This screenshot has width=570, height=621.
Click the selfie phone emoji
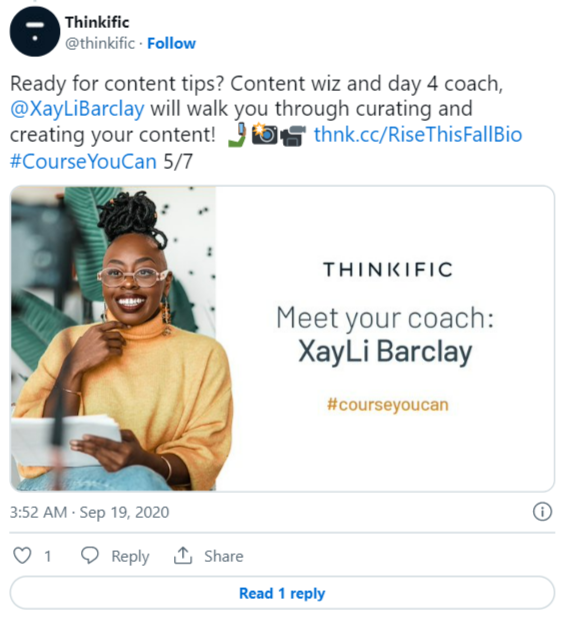tap(237, 134)
